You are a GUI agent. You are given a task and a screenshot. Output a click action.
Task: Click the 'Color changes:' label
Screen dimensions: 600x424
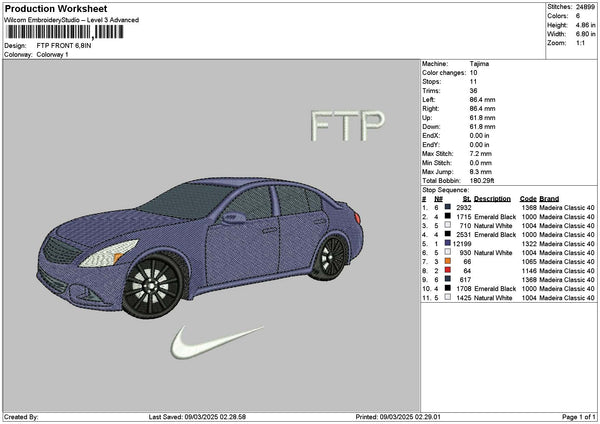[444, 73]
